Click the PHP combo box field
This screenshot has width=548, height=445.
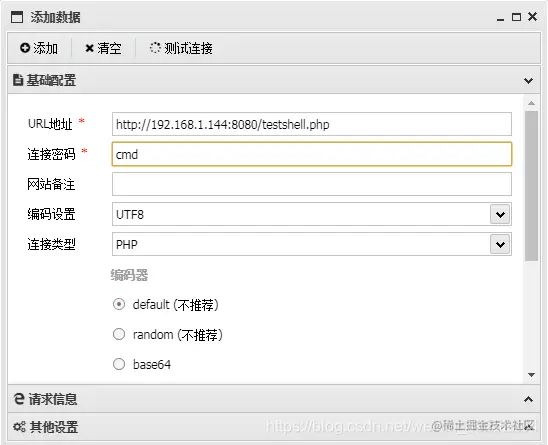(312, 244)
